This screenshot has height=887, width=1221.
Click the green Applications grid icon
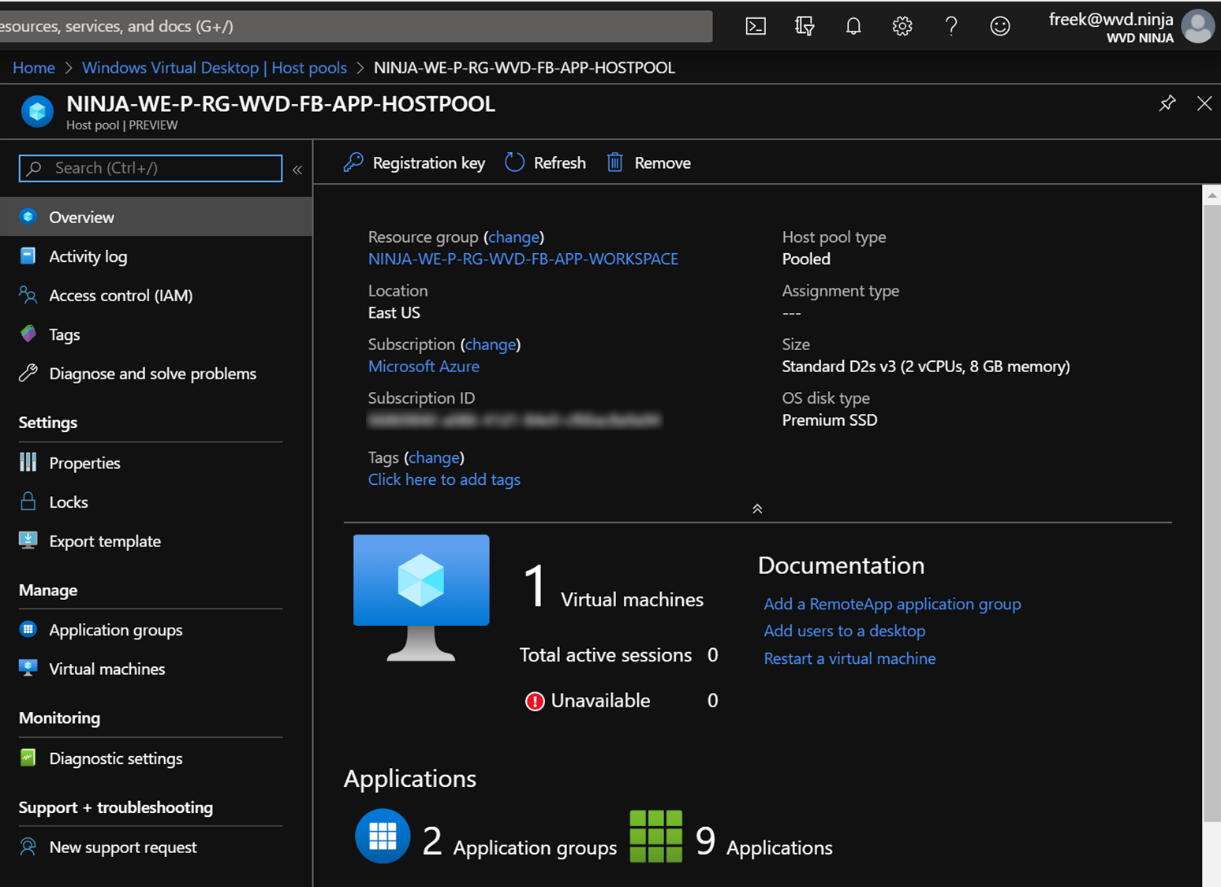(656, 836)
